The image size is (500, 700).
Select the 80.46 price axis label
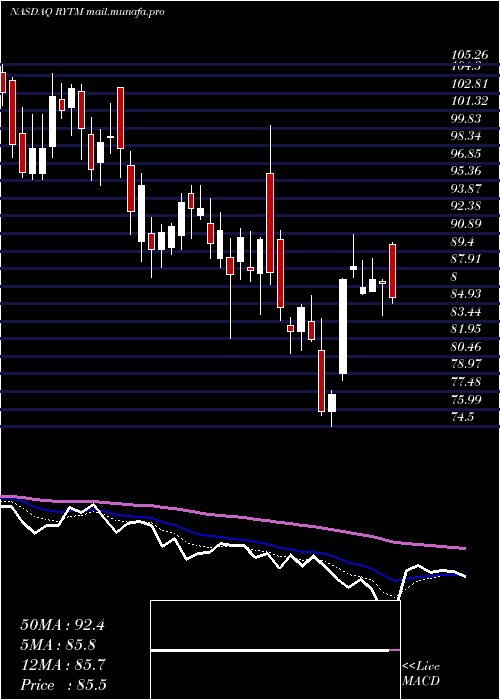(466, 346)
